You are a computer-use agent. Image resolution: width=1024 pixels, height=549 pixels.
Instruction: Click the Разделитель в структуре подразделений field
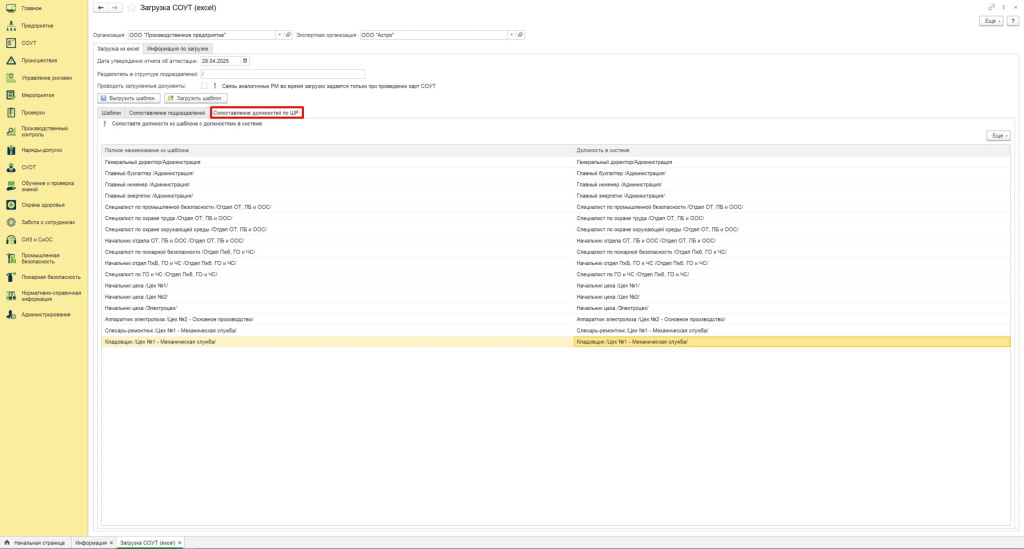(x=282, y=74)
